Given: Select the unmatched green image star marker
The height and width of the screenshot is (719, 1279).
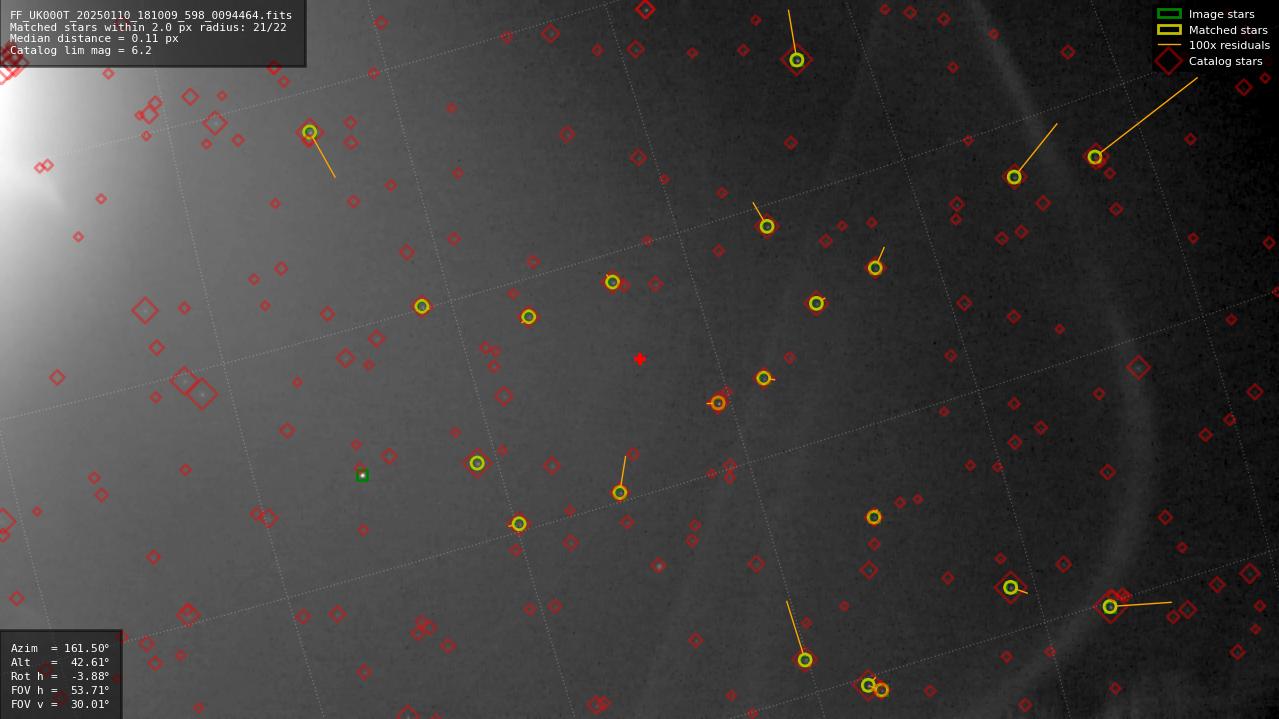Looking at the screenshot, I should pos(362,476).
